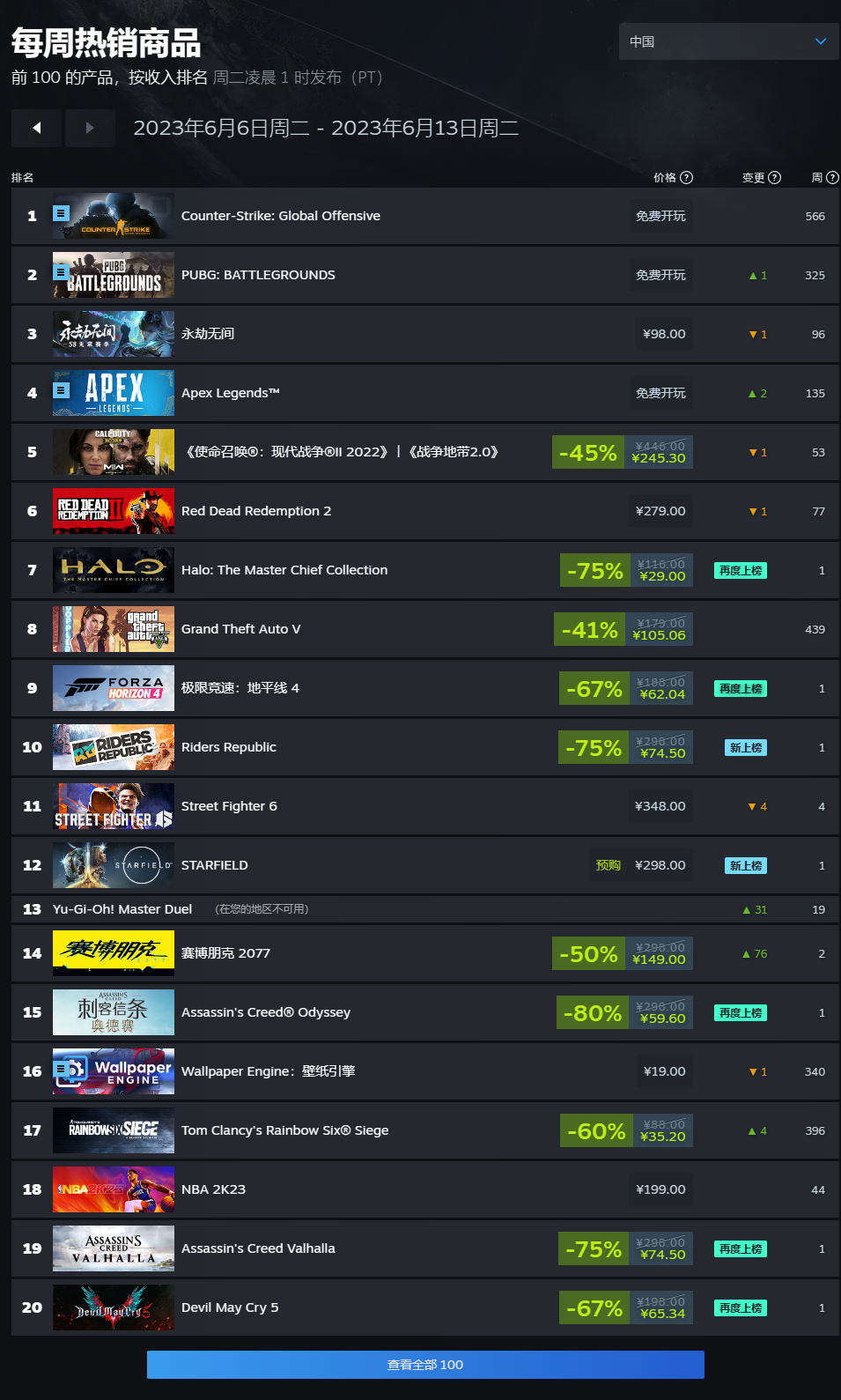Click the list icon on PUBG thumbnail
The width and height of the screenshot is (841, 1400).
(x=61, y=271)
